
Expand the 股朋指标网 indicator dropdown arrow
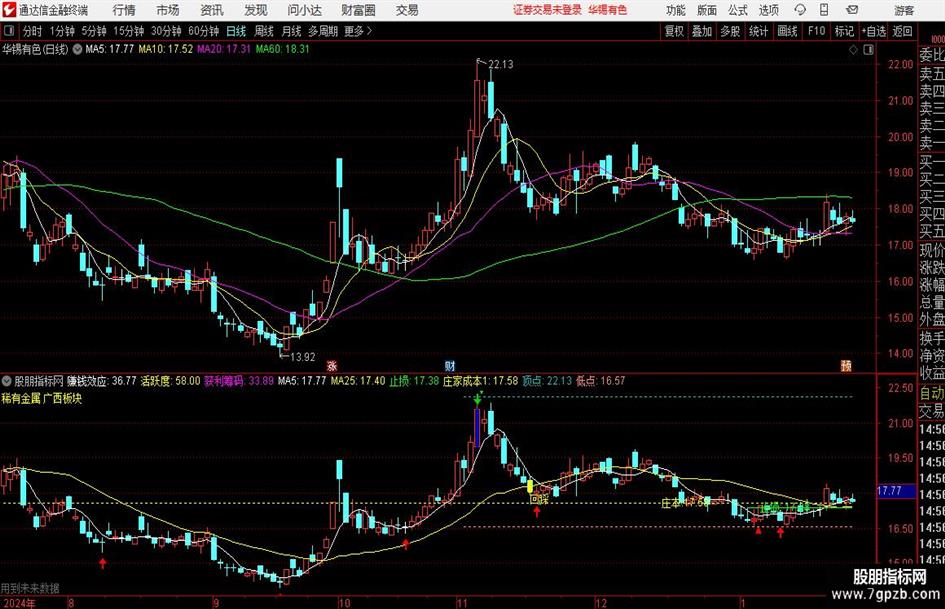[x=7, y=381]
